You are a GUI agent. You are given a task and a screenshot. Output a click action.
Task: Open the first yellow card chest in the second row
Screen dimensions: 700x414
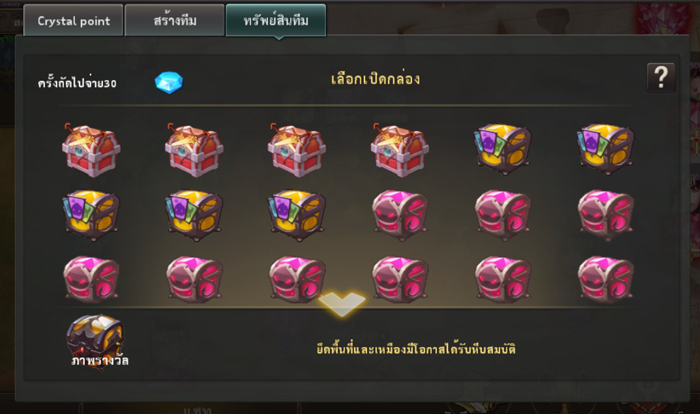91,215
